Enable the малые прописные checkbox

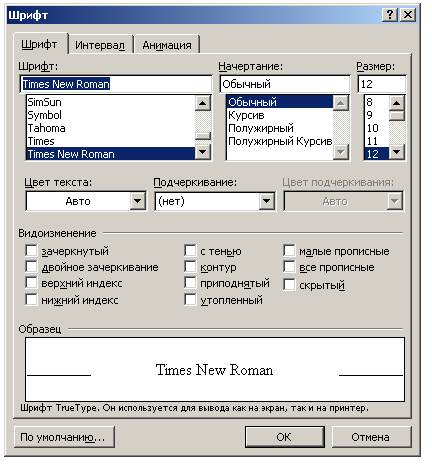coord(289,251)
